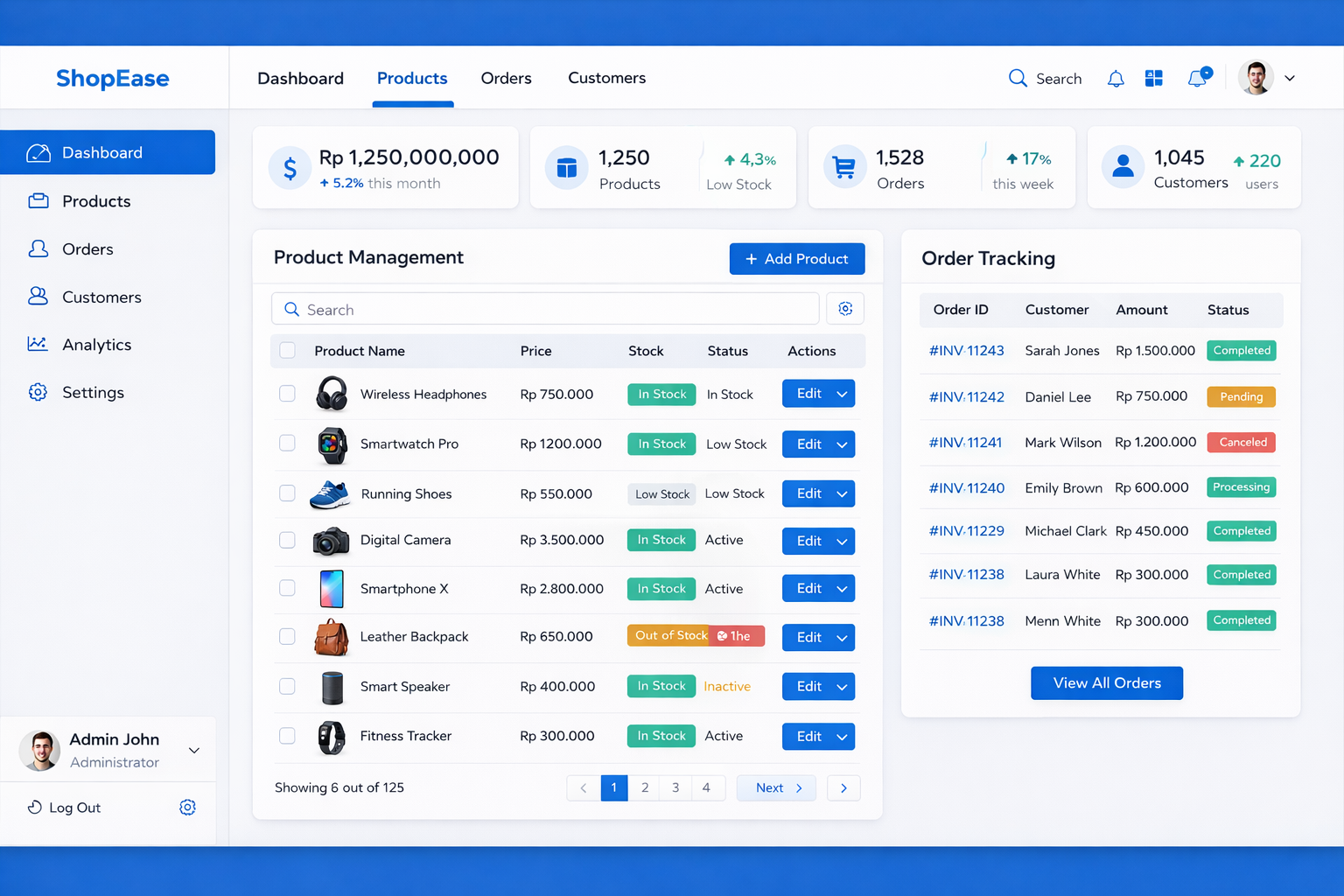Click the View All Orders button
The image size is (1344, 896).
point(1106,683)
